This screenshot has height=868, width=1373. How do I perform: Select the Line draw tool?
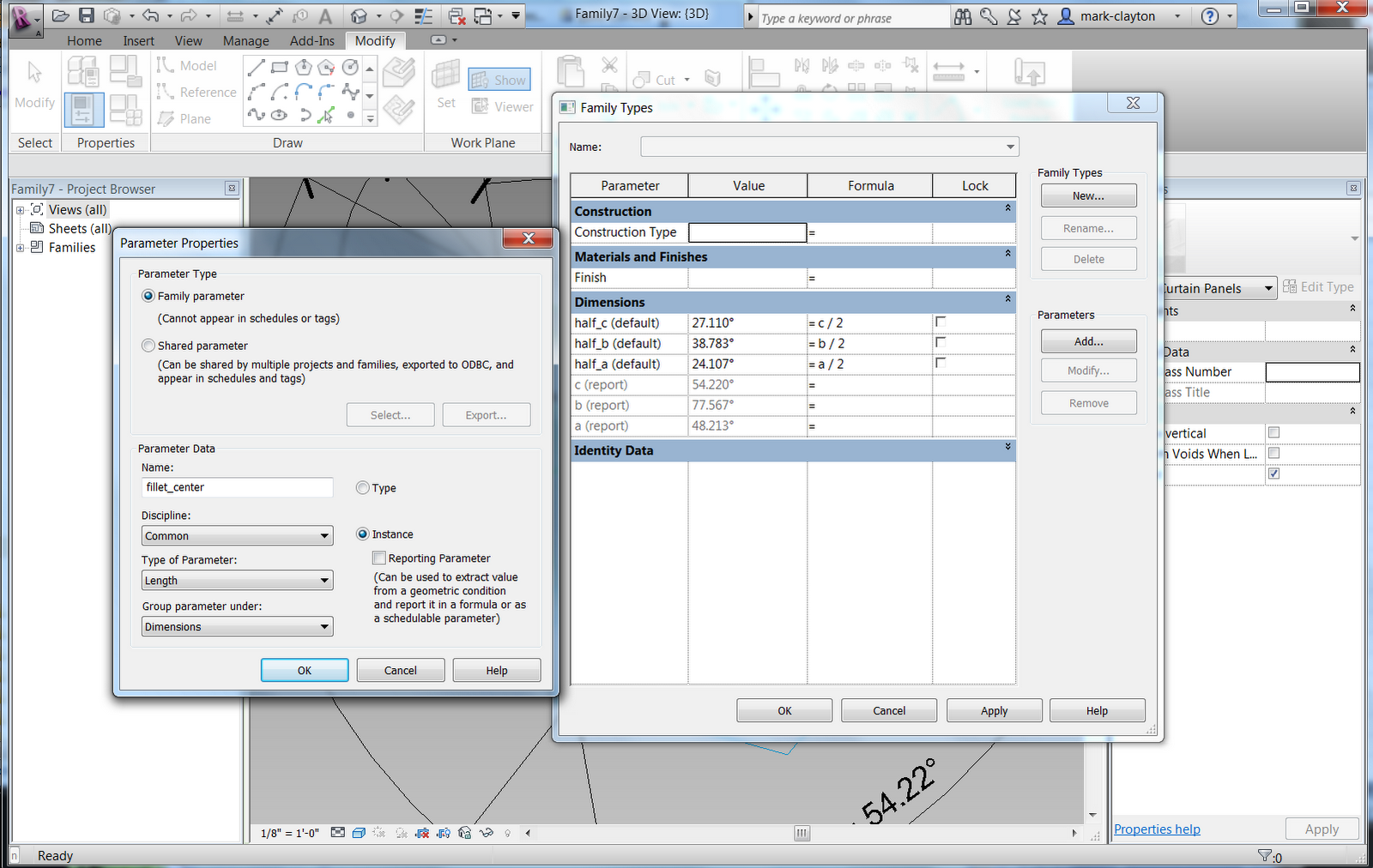256,67
